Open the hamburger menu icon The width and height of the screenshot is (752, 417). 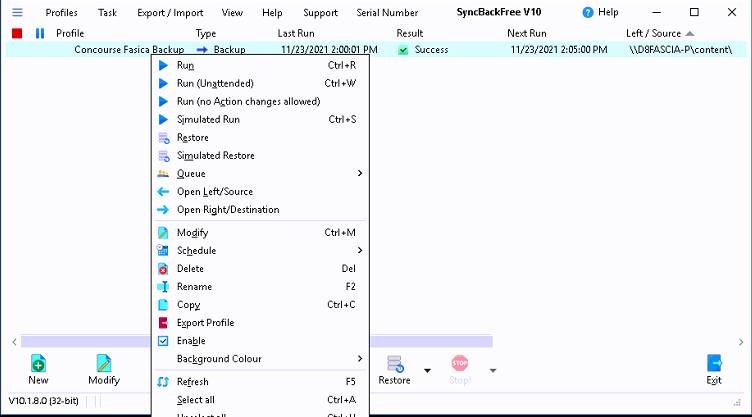(x=17, y=12)
